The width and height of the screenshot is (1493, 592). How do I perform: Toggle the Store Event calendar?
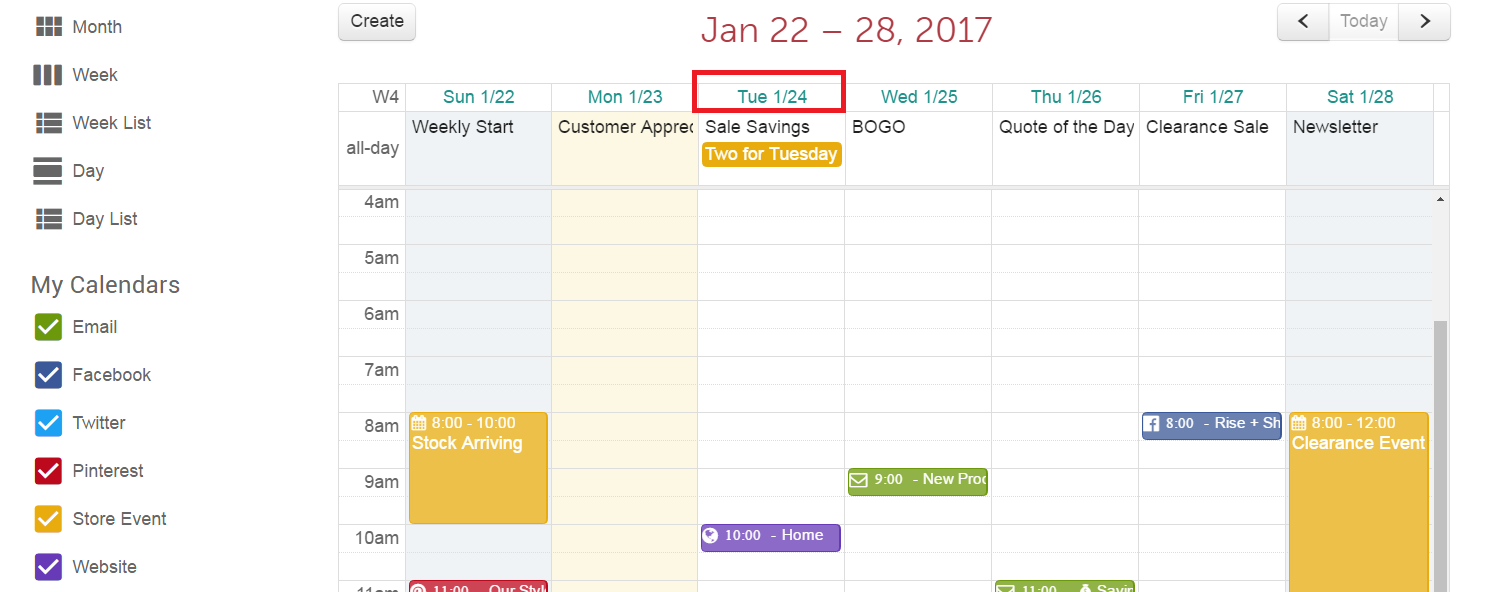point(48,519)
